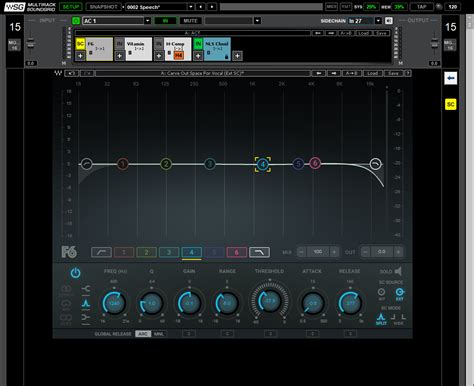Click the lock icon on NLS Channel slot
This screenshot has height=386, width=474.
pos(227,57)
